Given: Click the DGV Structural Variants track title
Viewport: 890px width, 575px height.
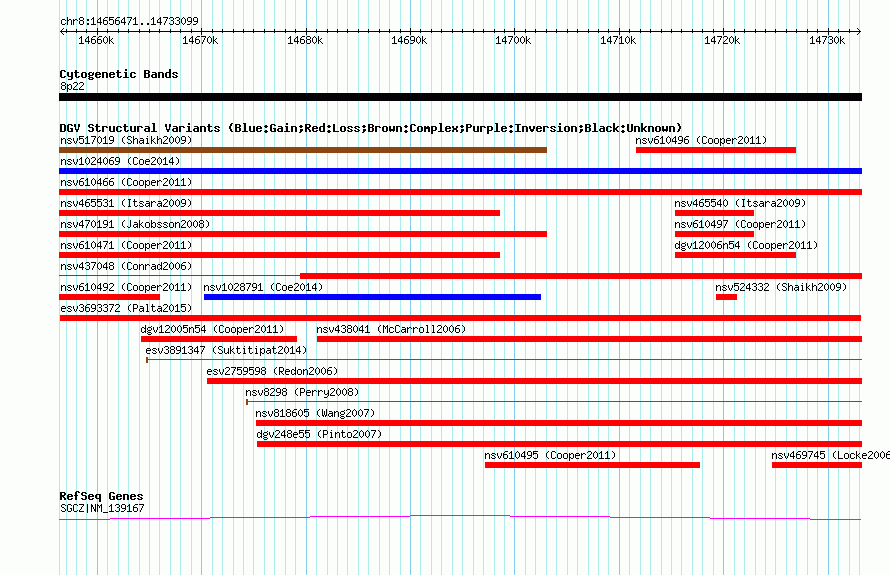Looking at the screenshot, I should [x=370, y=128].
